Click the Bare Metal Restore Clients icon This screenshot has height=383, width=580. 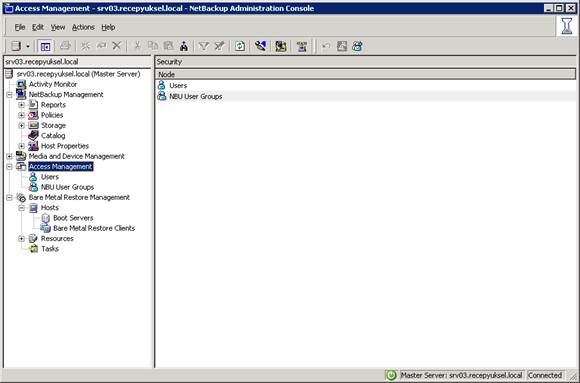tap(45, 228)
